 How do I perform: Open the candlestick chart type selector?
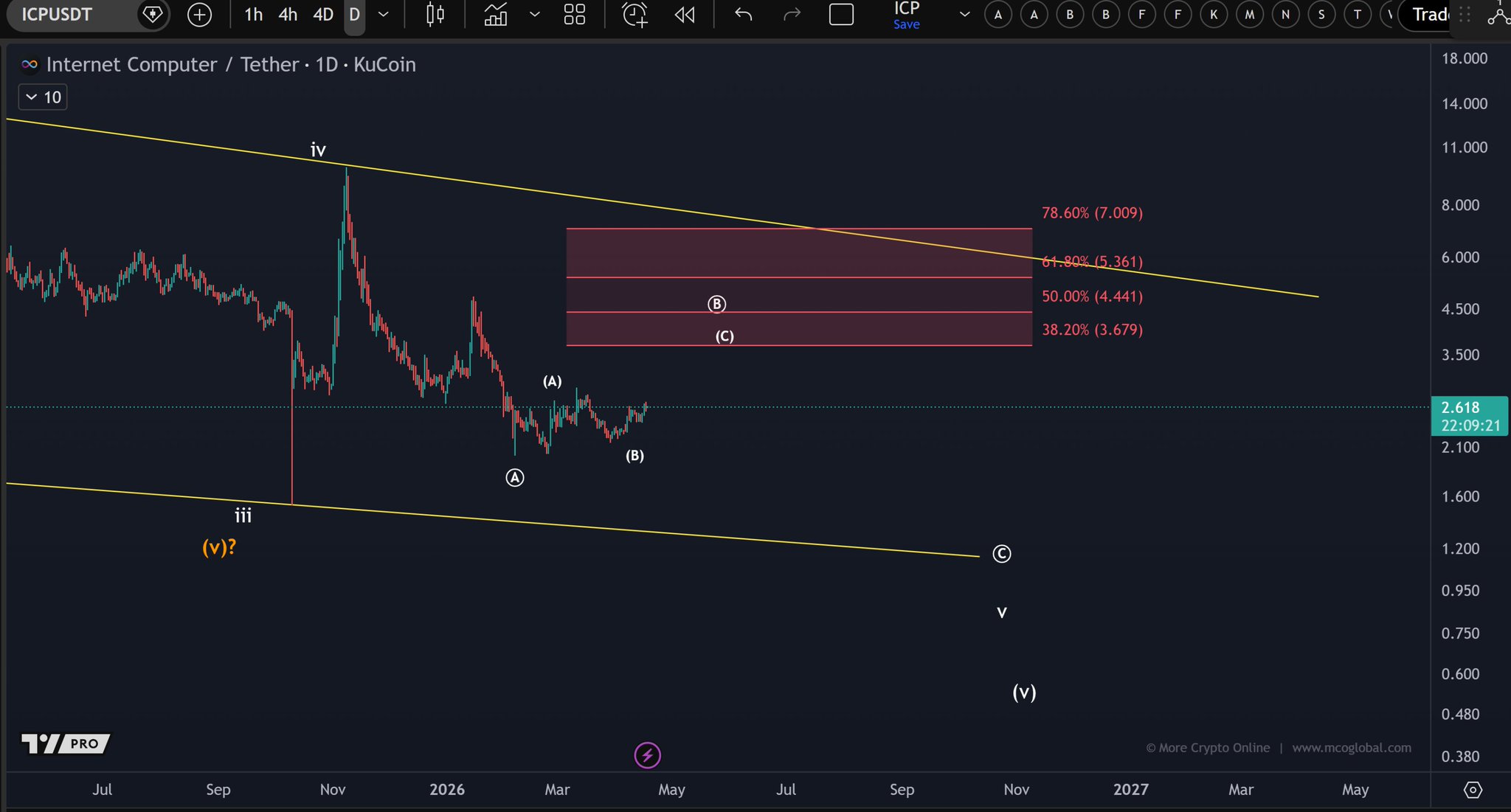pos(435,14)
